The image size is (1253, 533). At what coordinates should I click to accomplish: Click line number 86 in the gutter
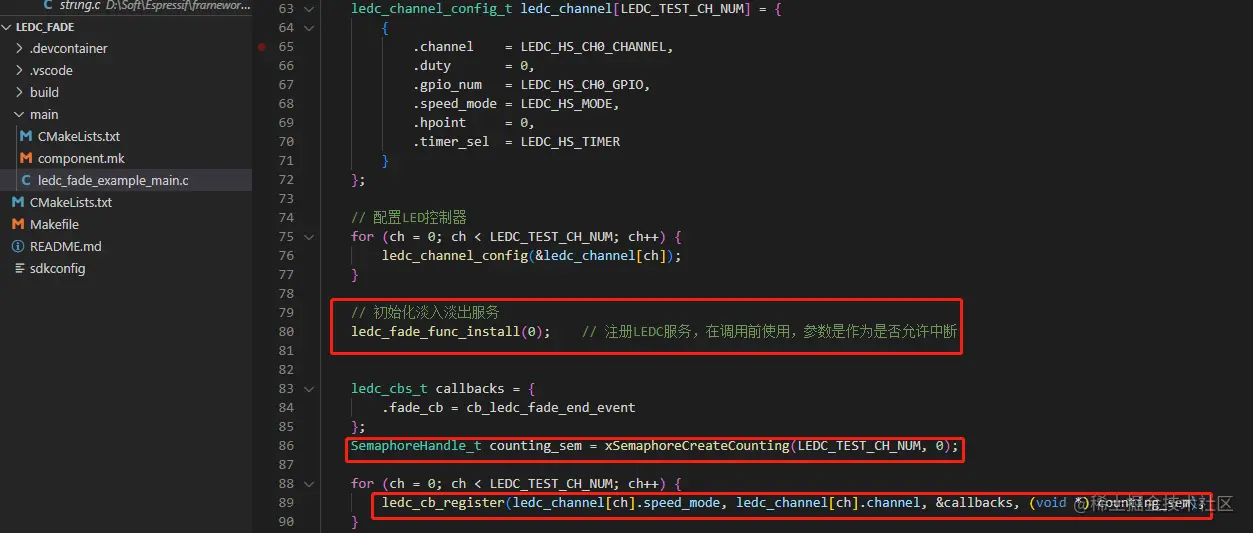tap(286, 445)
